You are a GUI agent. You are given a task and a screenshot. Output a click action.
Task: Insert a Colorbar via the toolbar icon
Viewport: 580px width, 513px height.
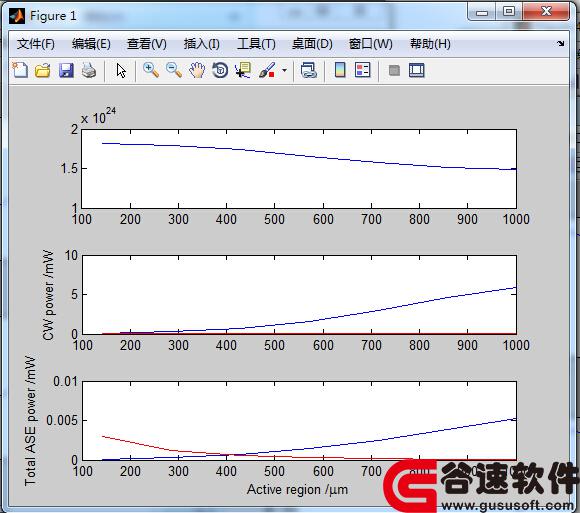point(340,70)
